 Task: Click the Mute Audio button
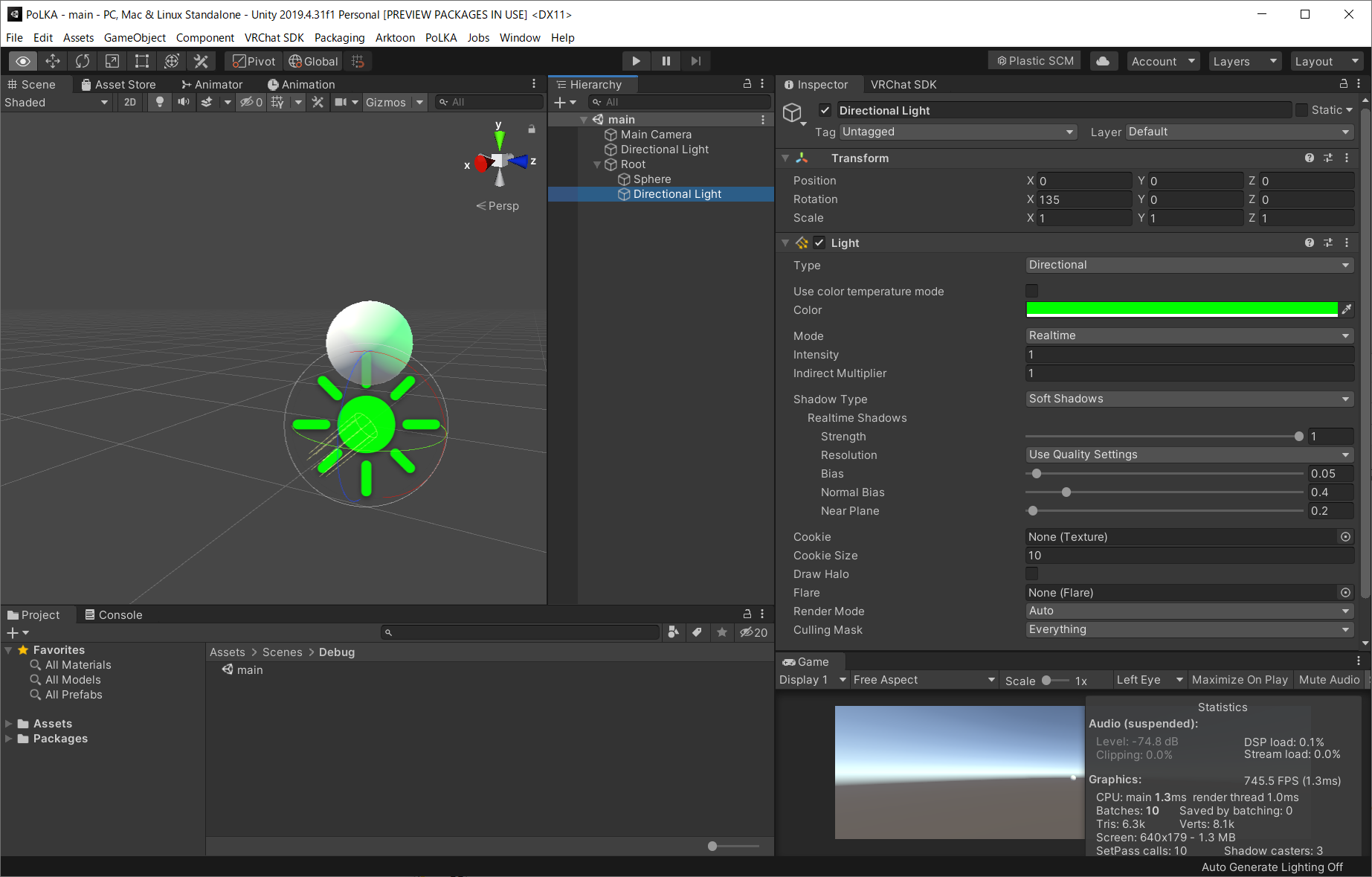pyautogui.click(x=1329, y=680)
